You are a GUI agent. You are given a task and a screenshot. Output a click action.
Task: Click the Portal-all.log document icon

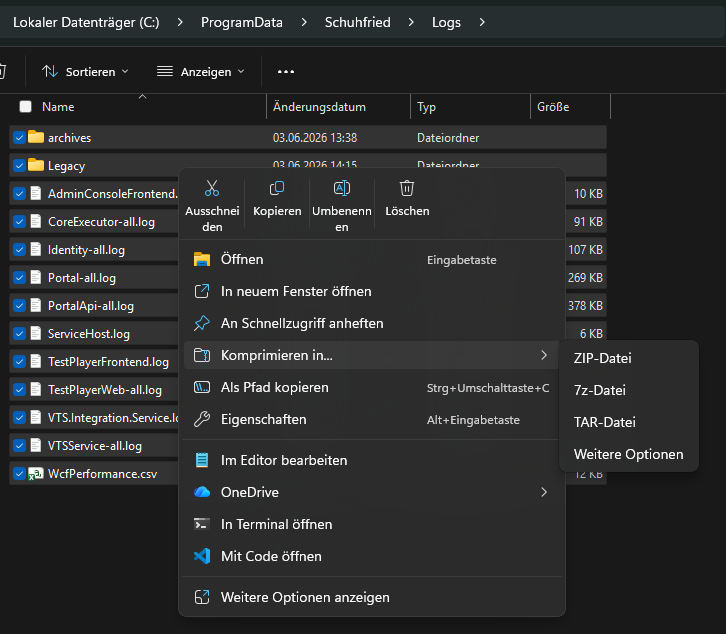point(36,277)
